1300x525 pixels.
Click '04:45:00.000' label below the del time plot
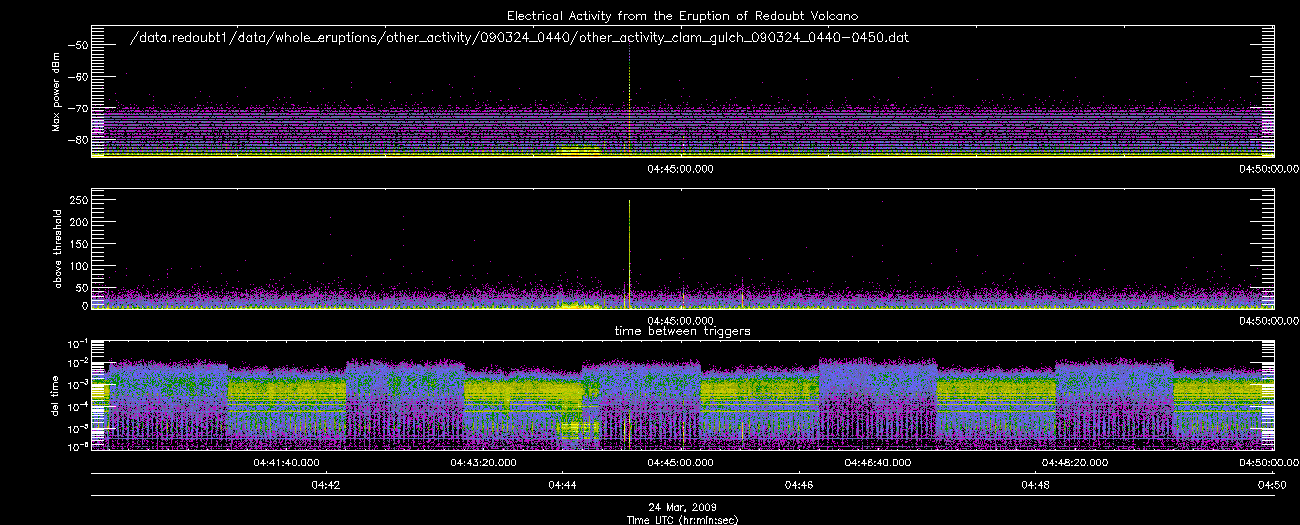(681, 463)
